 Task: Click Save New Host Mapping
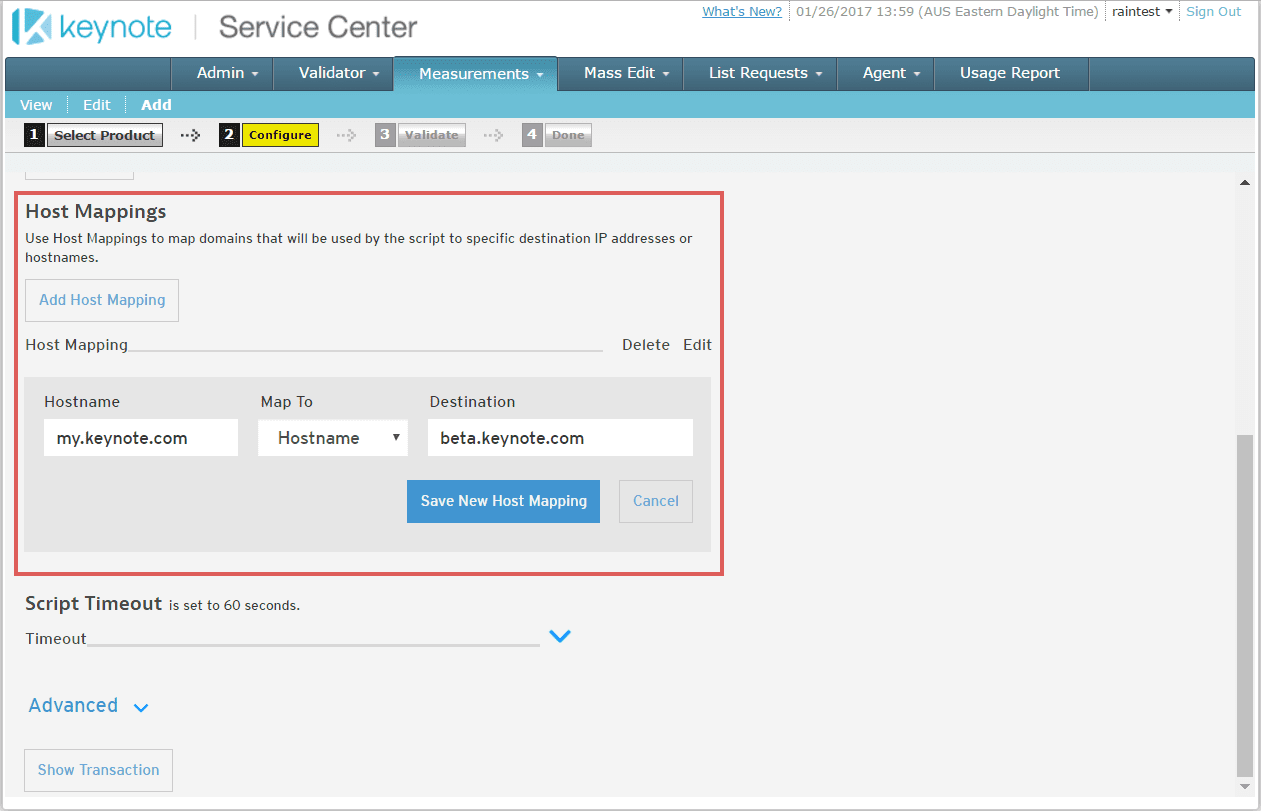(x=503, y=501)
